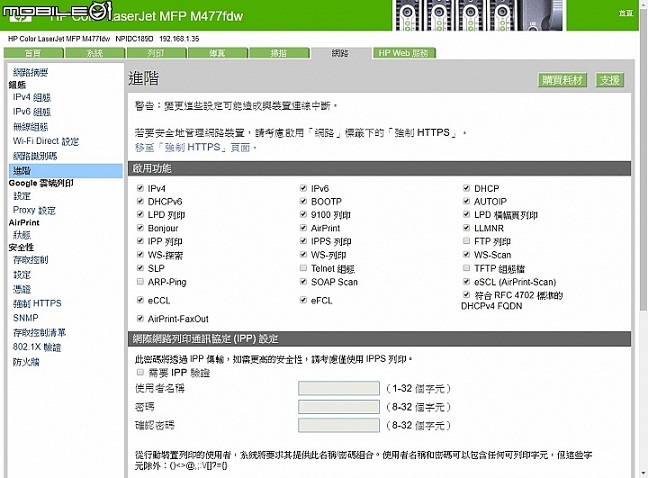Enable the ARP-Ping checkbox
The height and width of the screenshot is (478, 648).
click(x=140, y=282)
